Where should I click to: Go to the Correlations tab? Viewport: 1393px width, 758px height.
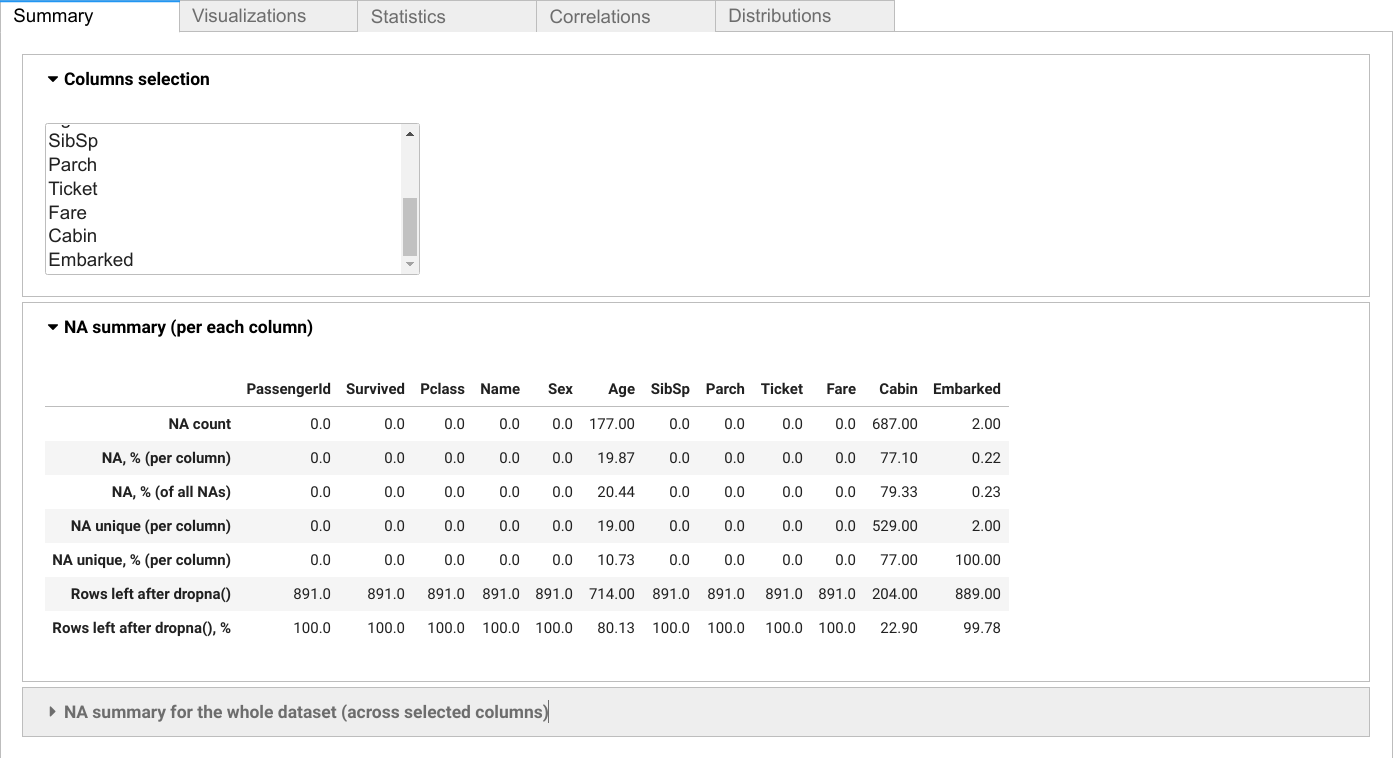pos(626,16)
